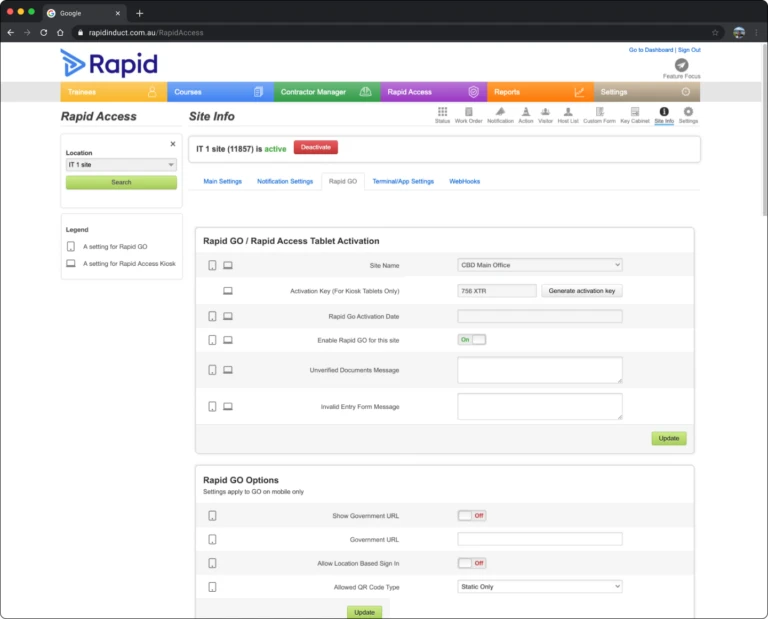Click the Rapid logo
The image size is (768, 619).
point(109,64)
